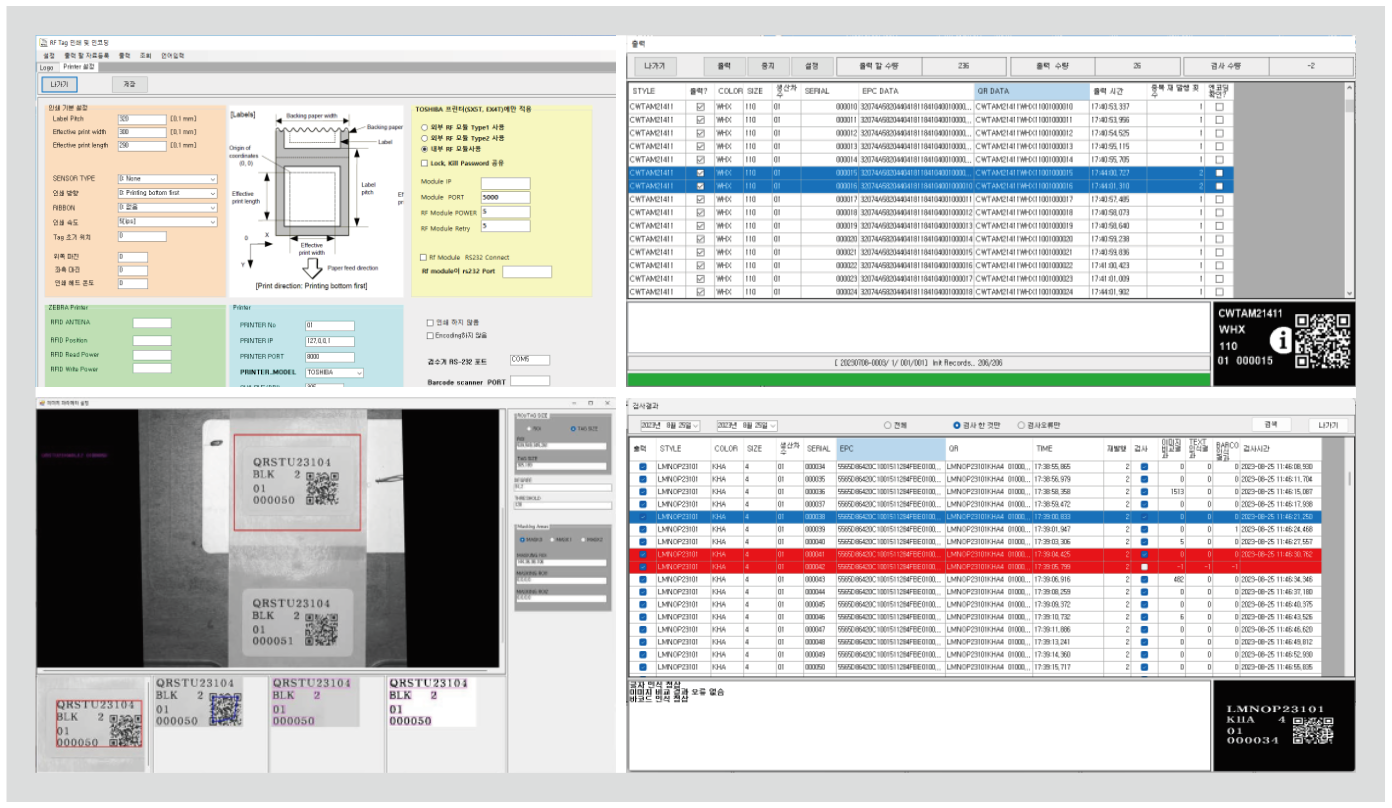
Task: Click the PRINTER IP field
Action: pos(328,340)
